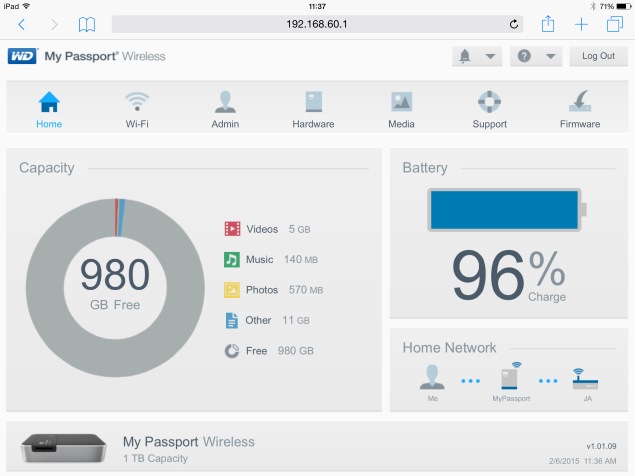Tap the status bar Wi-Fi icon

tap(27, 6)
